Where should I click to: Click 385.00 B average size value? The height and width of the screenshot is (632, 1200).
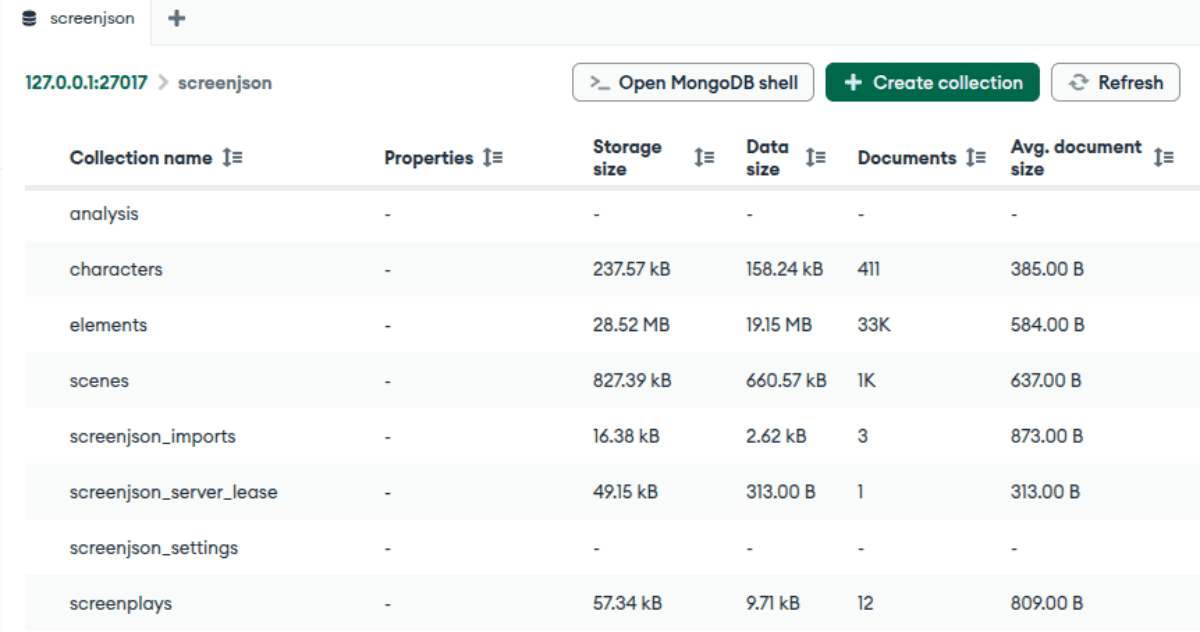tap(1048, 270)
